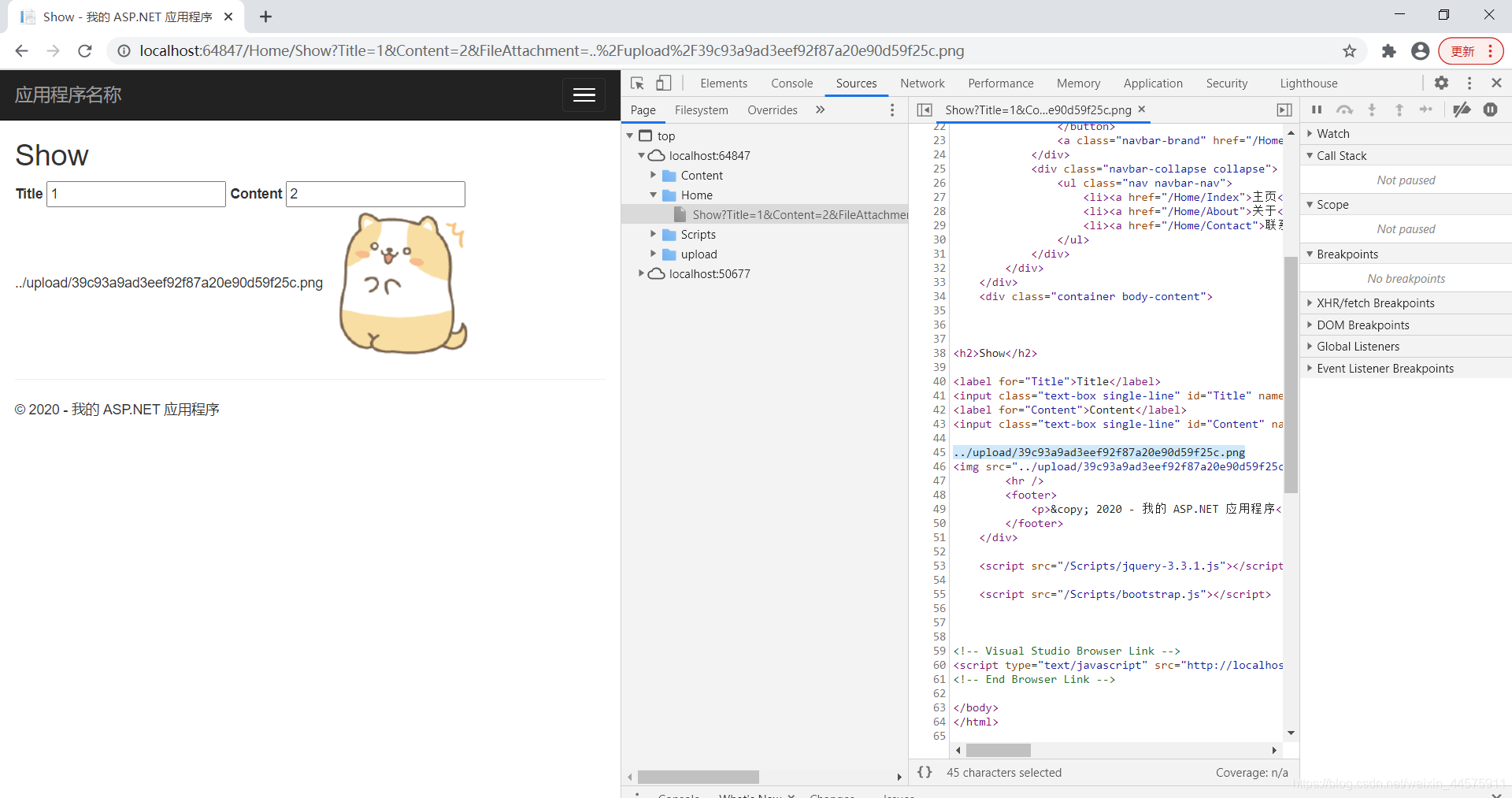Switch to the Elements tab
Viewport: 1512px width, 798px height.
pos(724,84)
